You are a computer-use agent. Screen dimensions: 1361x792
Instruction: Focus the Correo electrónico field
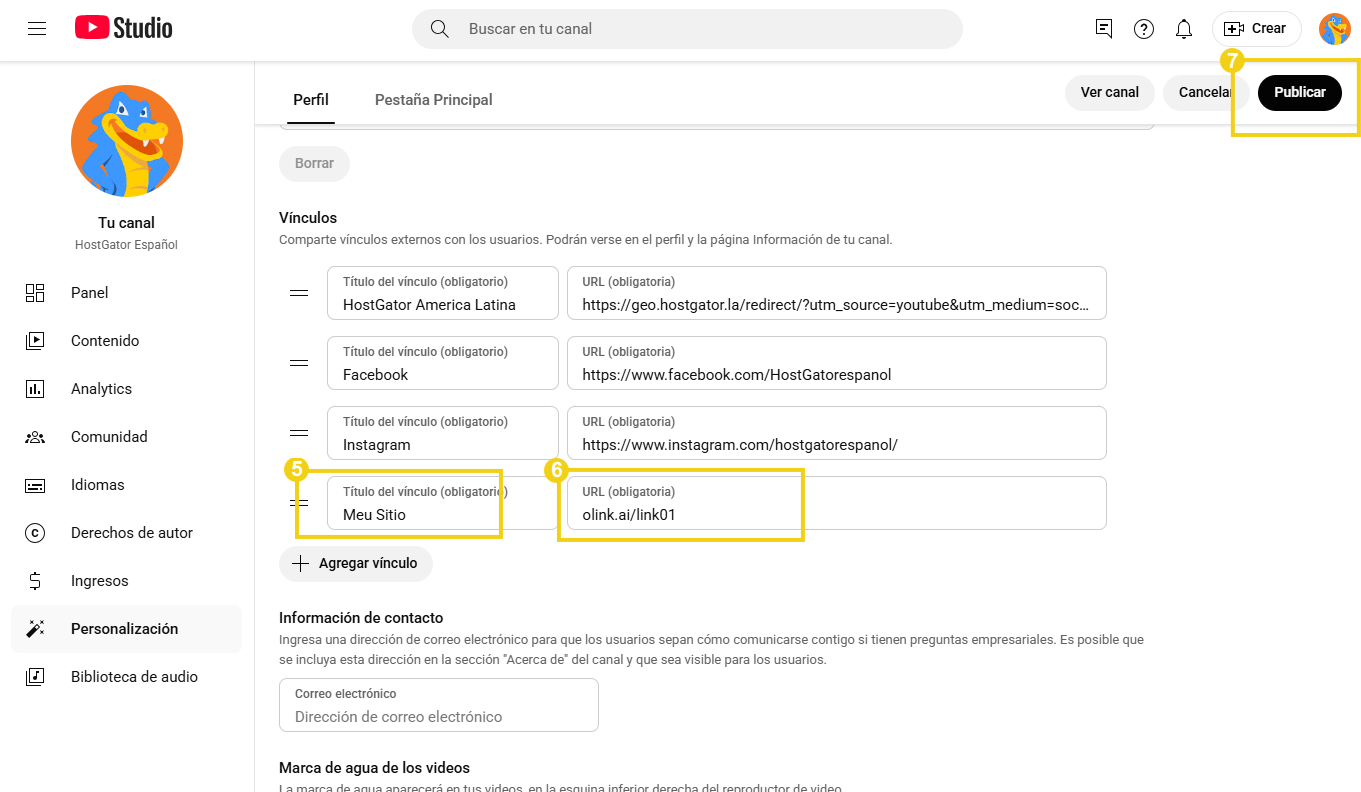pyautogui.click(x=439, y=716)
